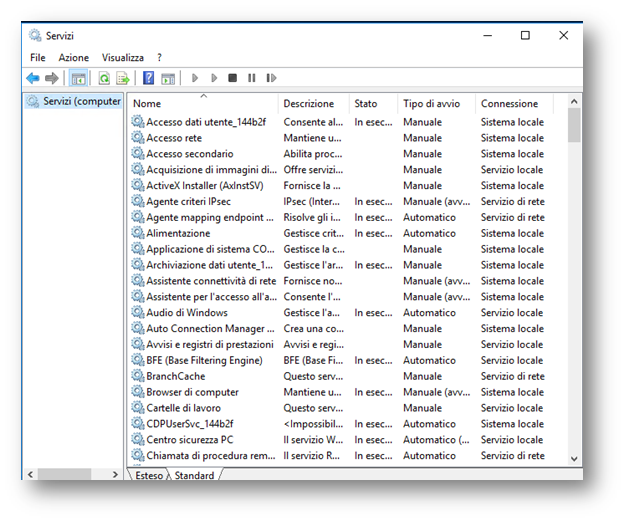625x522 pixels.
Task: Click gear icon of Cartelle di lavoro
Action: (138, 408)
